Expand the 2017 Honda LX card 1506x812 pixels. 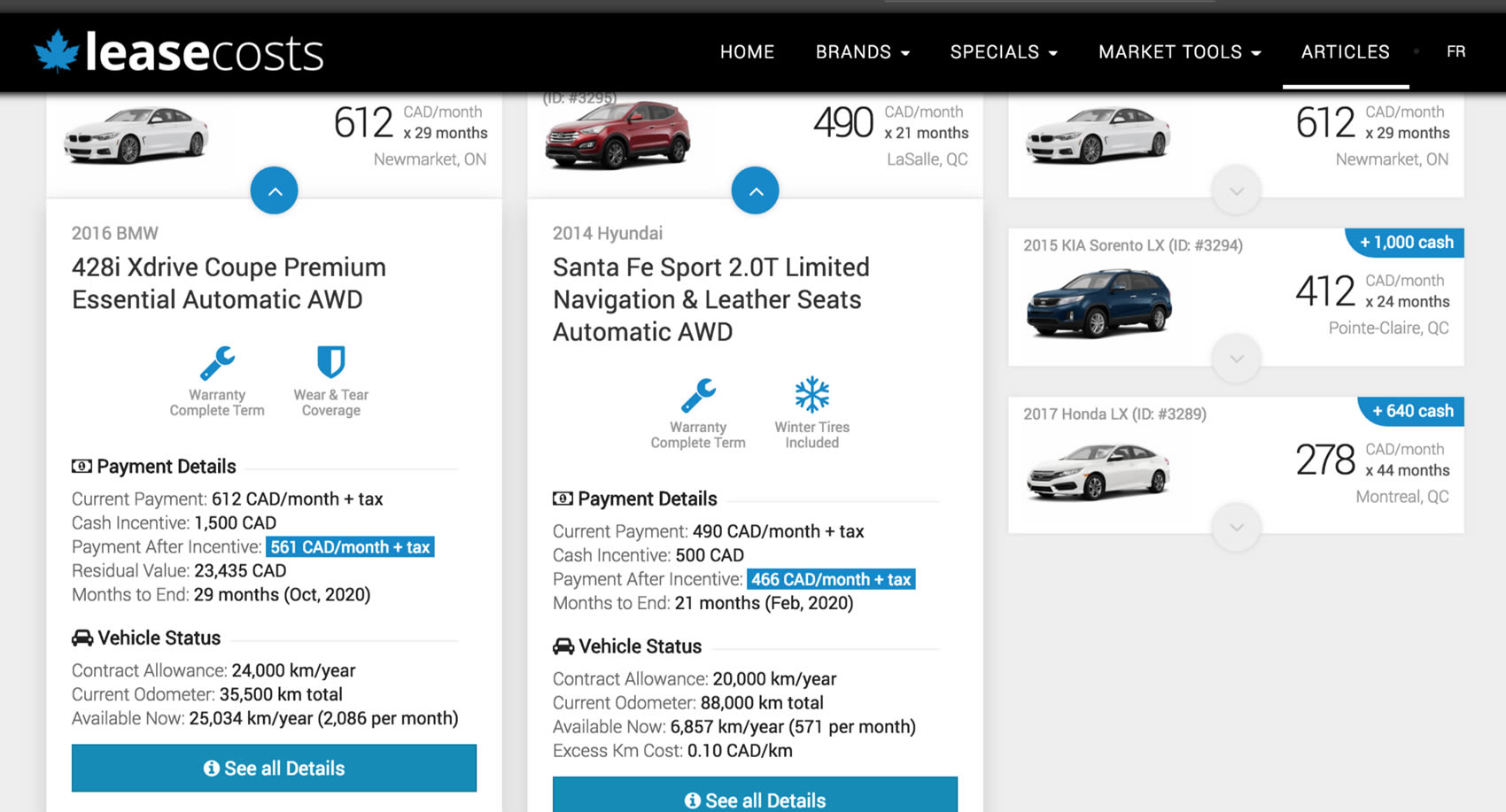click(x=1237, y=528)
